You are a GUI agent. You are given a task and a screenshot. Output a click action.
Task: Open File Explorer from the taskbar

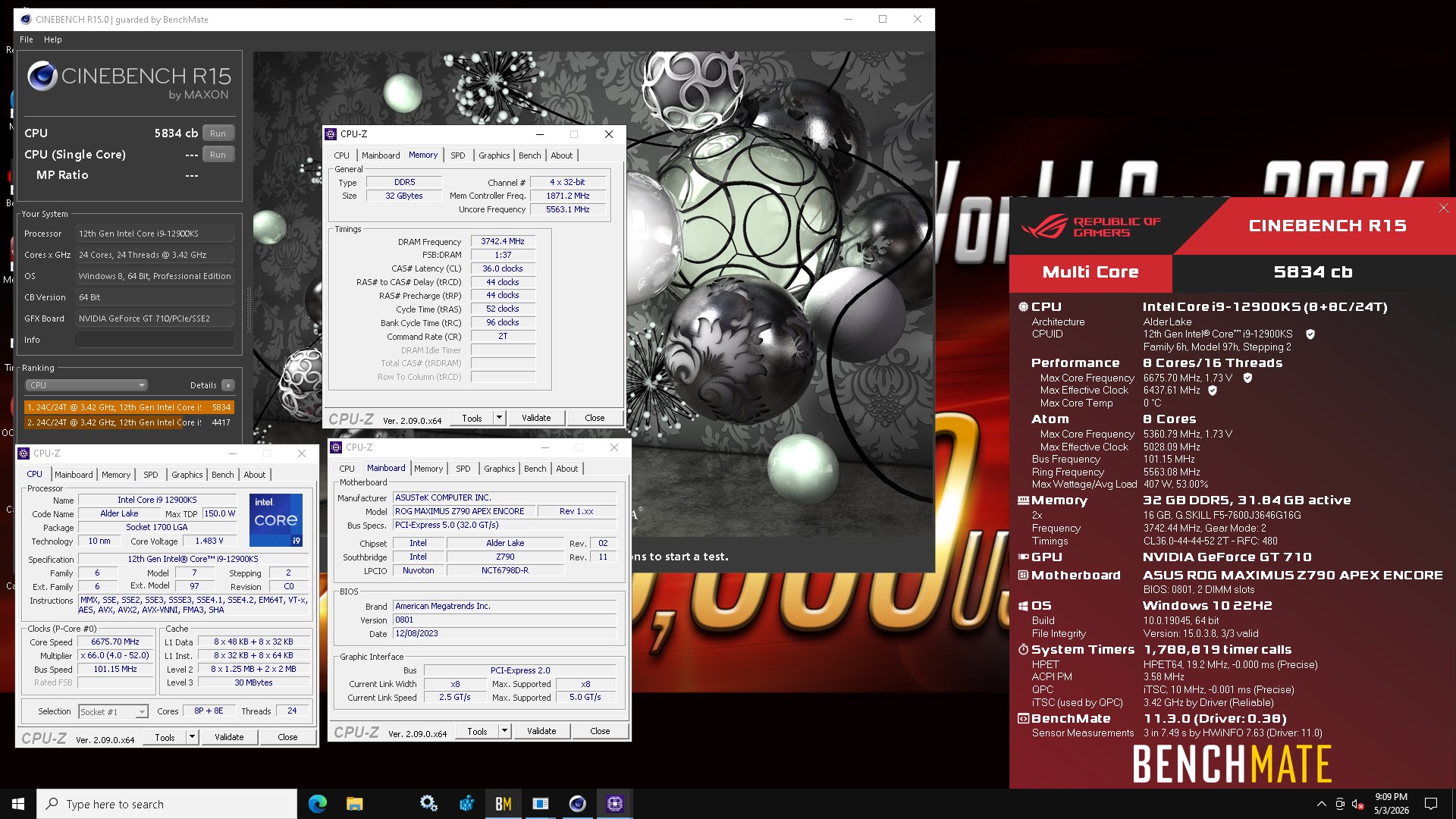[x=354, y=804]
